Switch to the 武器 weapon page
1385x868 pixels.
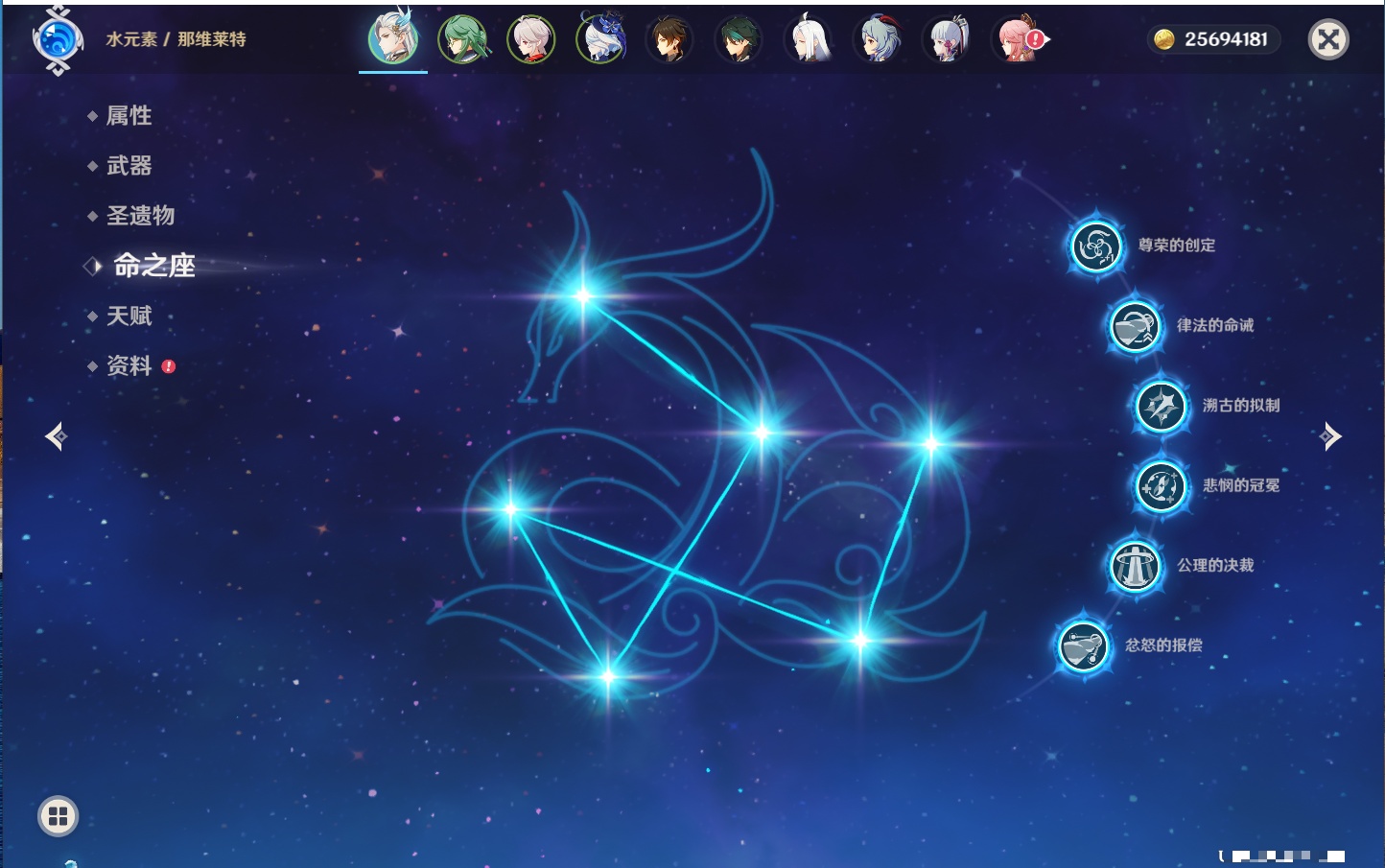click(129, 166)
